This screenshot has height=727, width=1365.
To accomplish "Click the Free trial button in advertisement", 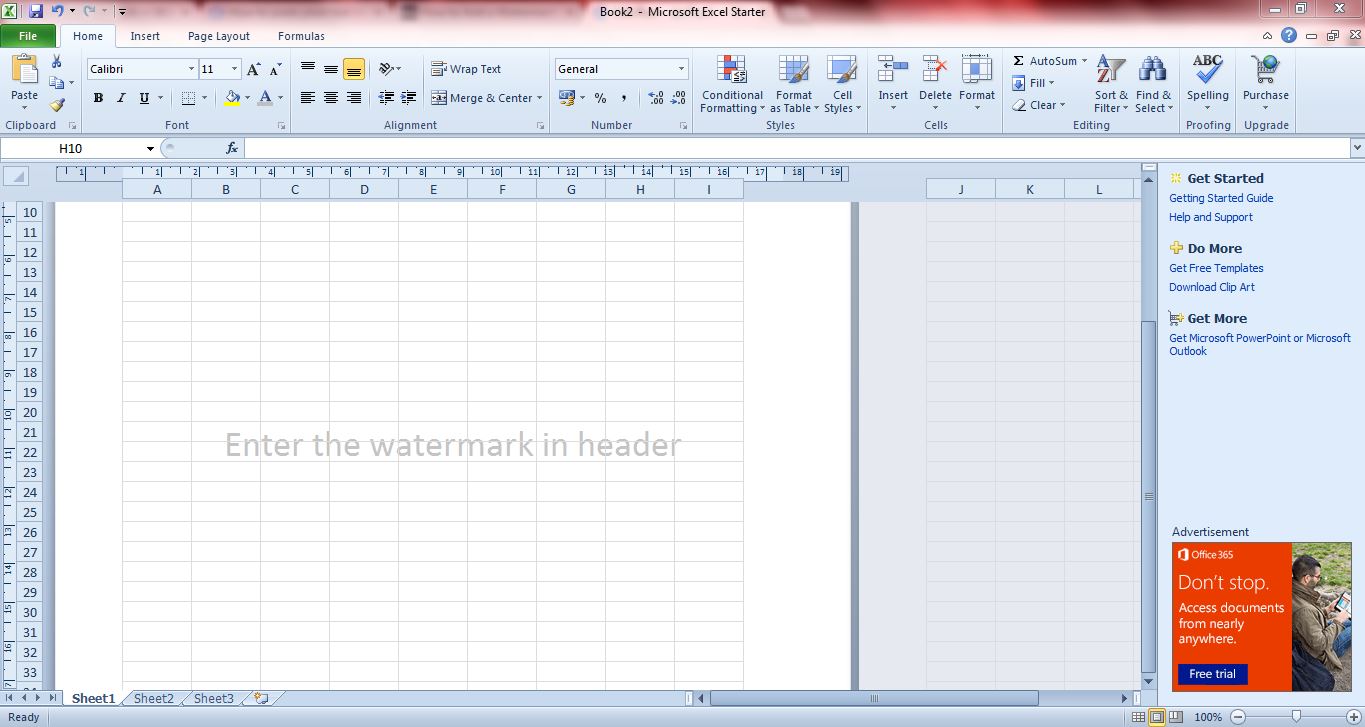I will [1212, 674].
